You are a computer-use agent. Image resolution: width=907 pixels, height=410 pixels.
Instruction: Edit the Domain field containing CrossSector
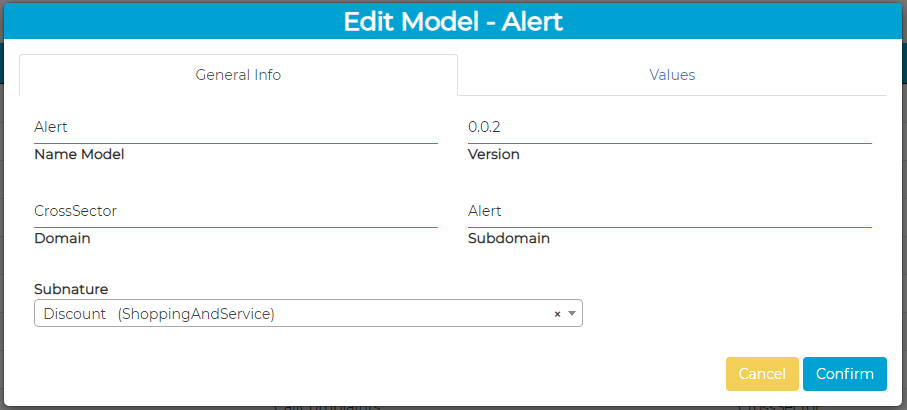coord(236,211)
